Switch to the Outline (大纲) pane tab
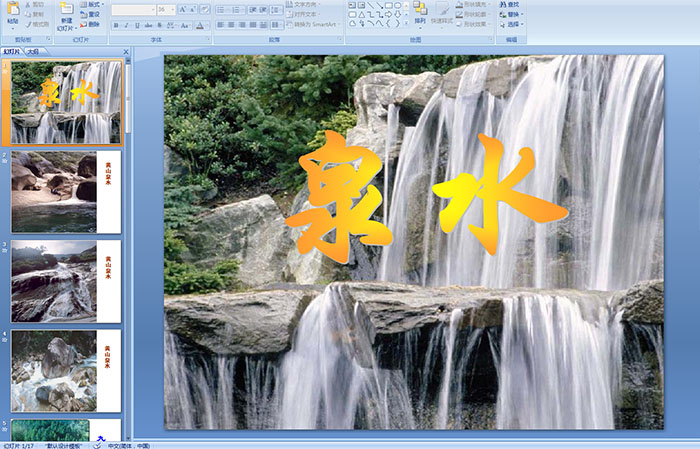This screenshot has width=700, height=449. 33,52
